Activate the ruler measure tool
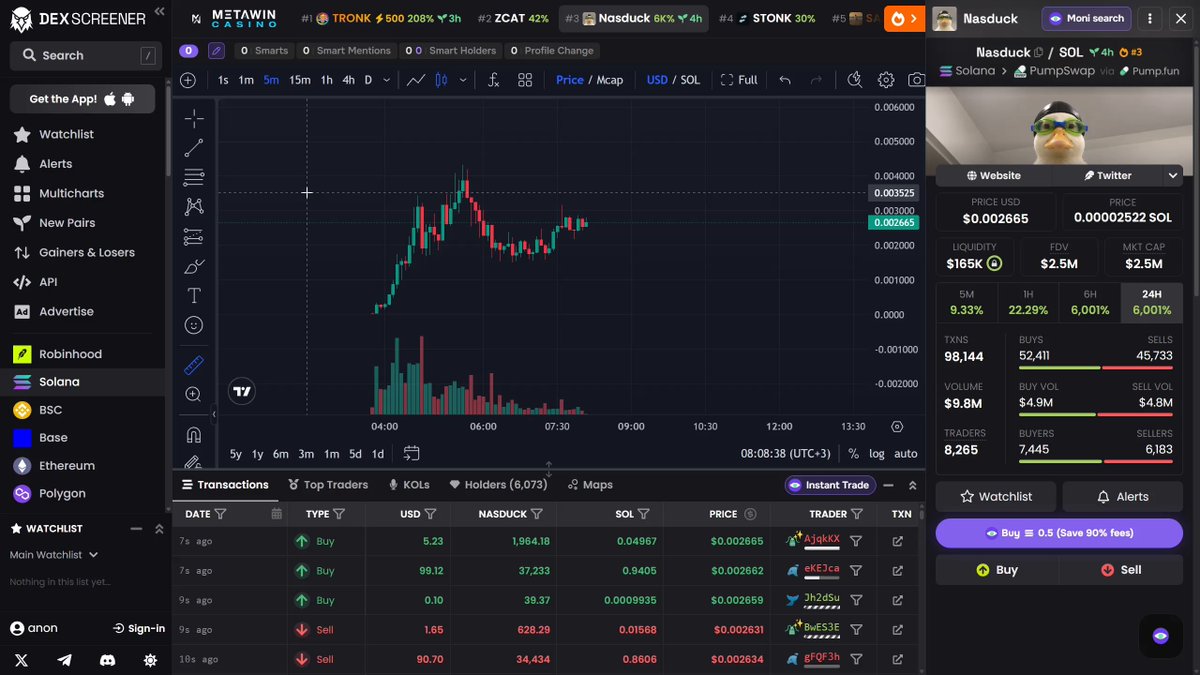1200x675 pixels. pyautogui.click(x=194, y=365)
